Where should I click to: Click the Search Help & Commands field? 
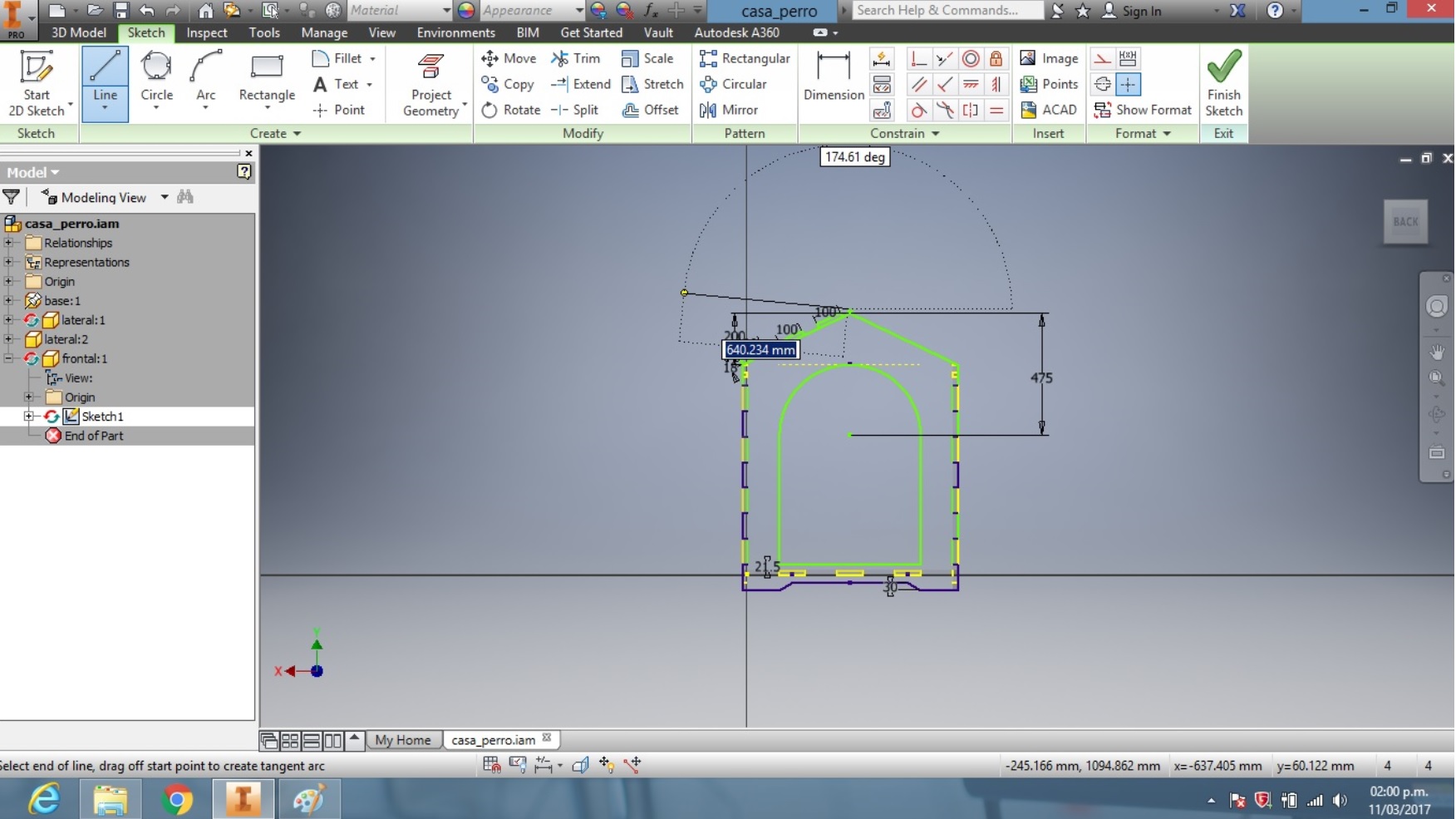click(x=947, y=10)
